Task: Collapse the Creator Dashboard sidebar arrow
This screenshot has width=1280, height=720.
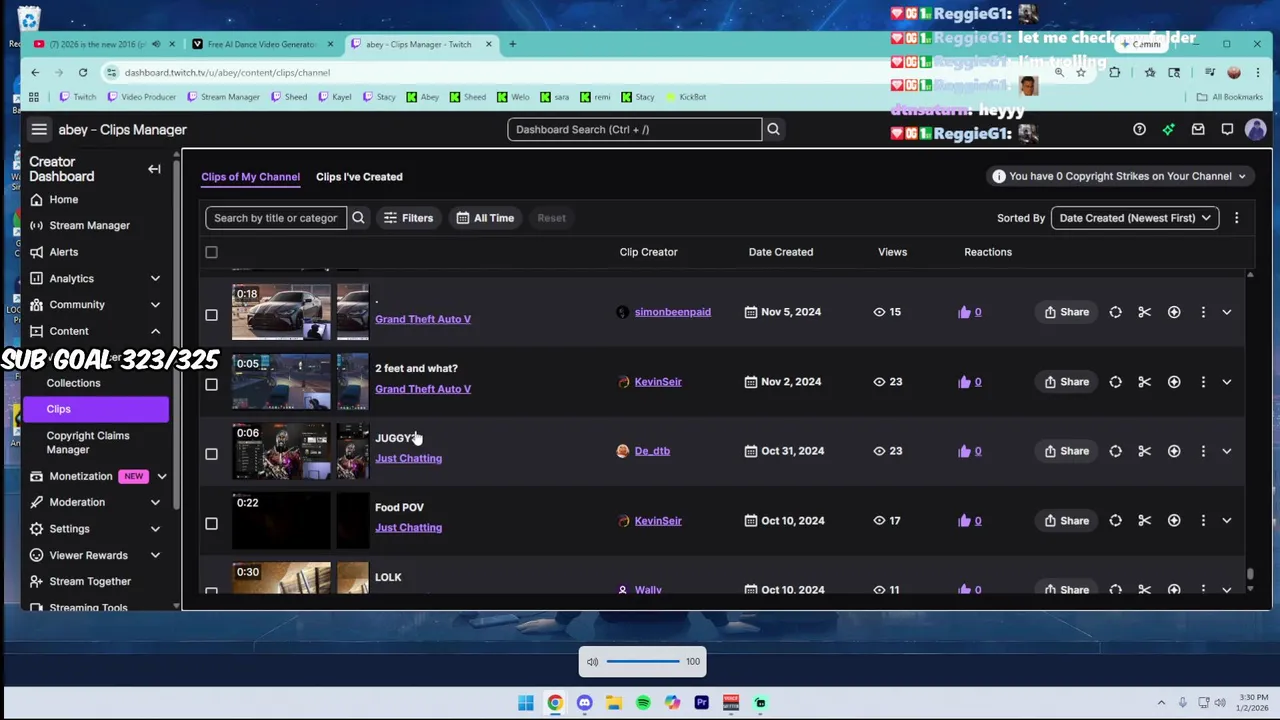Action: (x=154, y=169)
